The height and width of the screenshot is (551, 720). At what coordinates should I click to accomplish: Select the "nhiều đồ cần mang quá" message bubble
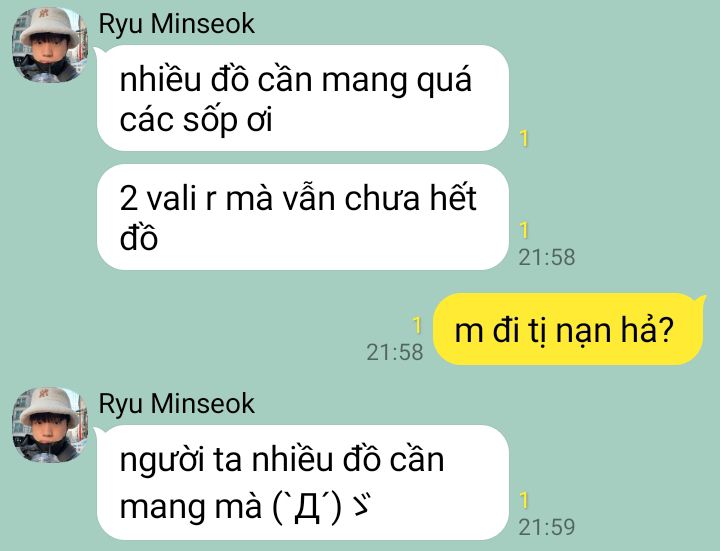click(303, 98)
